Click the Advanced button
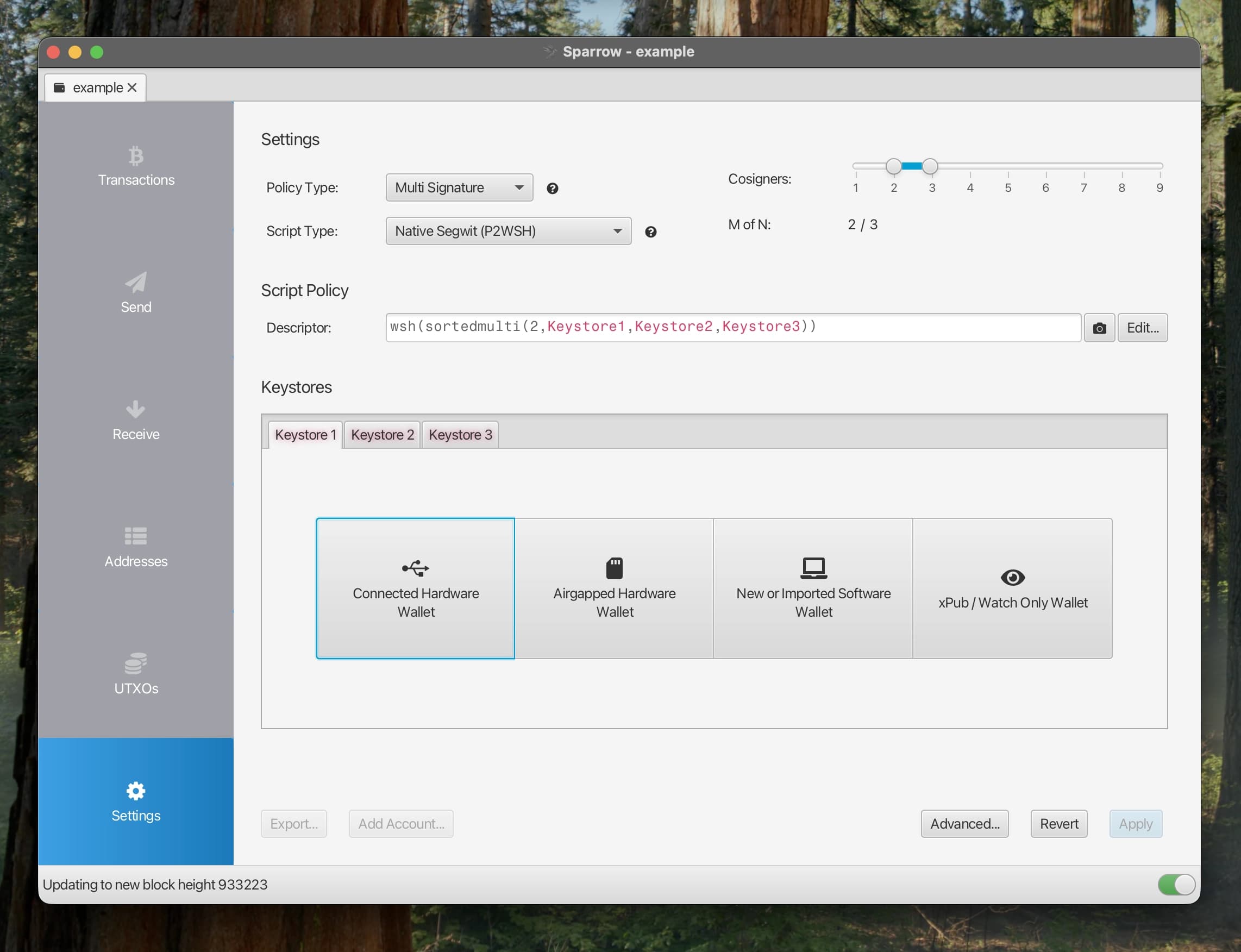 tap(964, 823)
